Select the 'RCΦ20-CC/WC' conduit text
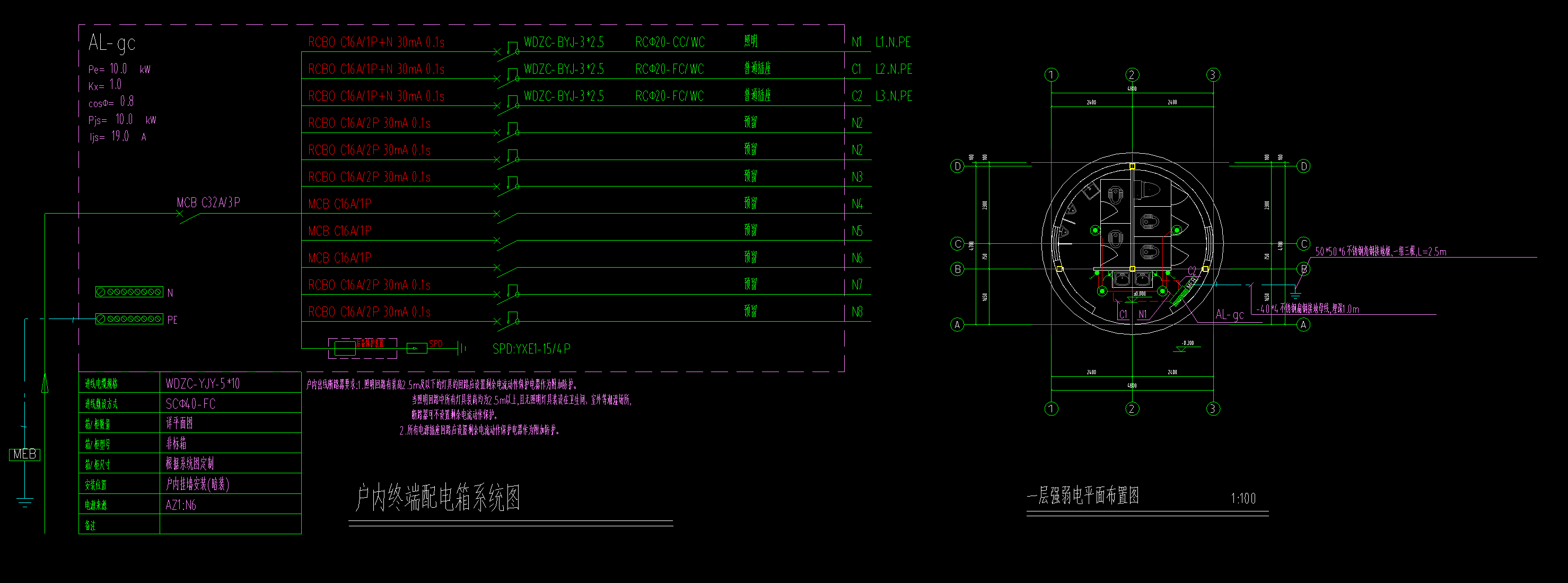Image resolution: width=1568 pixels, height=583 pixels. 670,42
